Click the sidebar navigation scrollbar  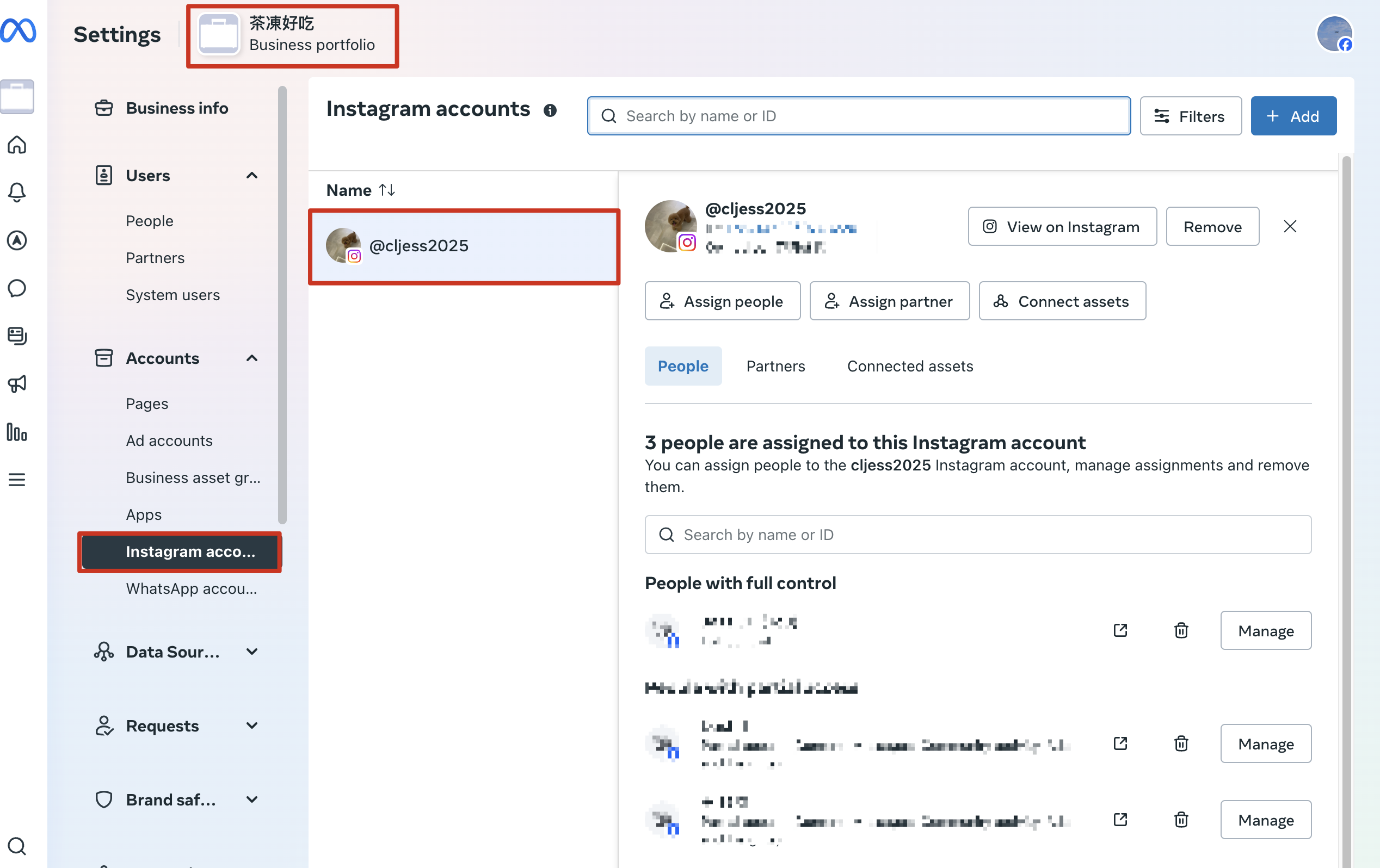[x=282, y=305]
